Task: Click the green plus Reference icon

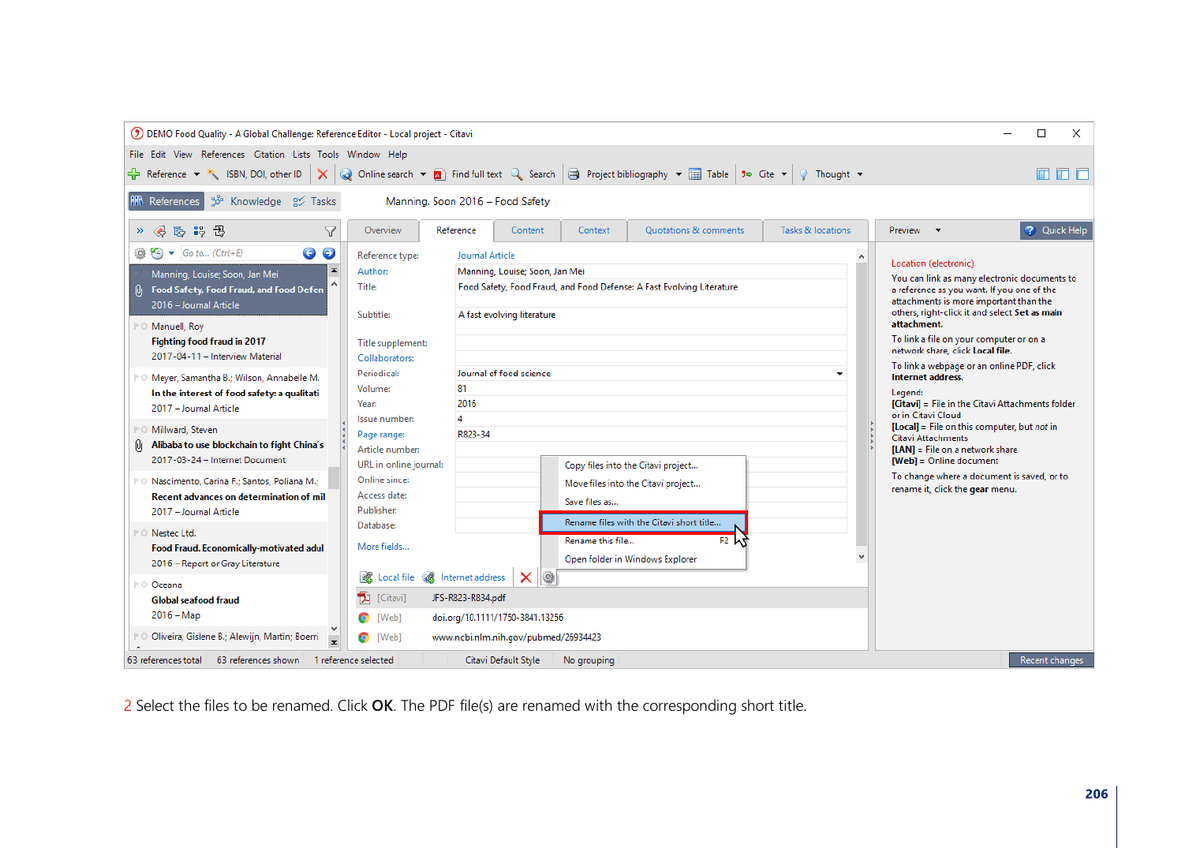Action: (x=134, y=174)
